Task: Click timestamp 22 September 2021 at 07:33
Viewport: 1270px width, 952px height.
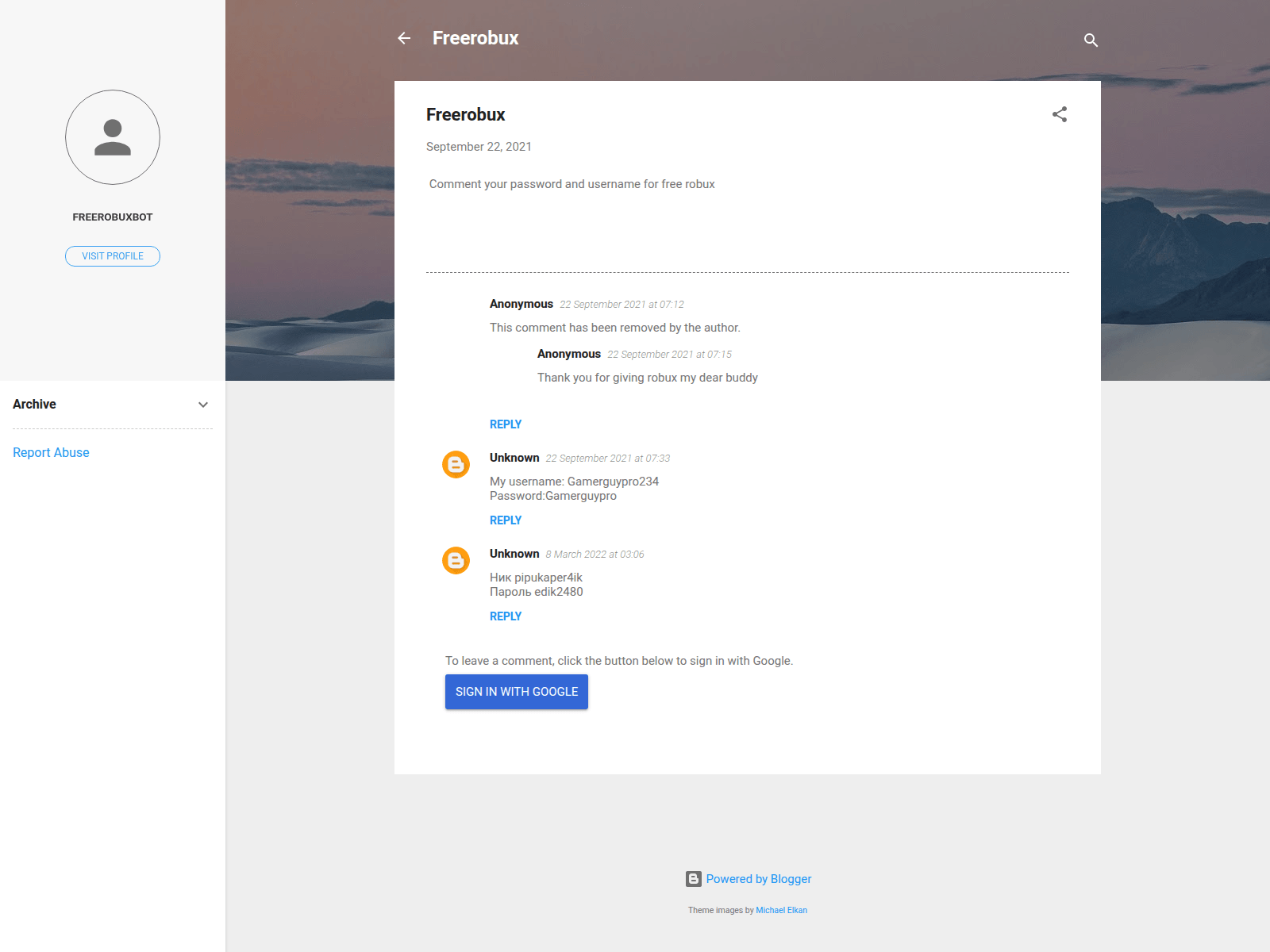Action: (607, 459)
